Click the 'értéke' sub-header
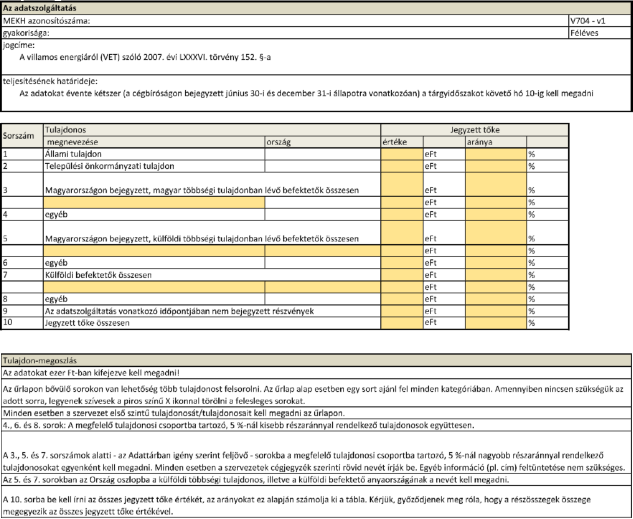The width and height of the screenshot is (633, 519). click(395, 142)
